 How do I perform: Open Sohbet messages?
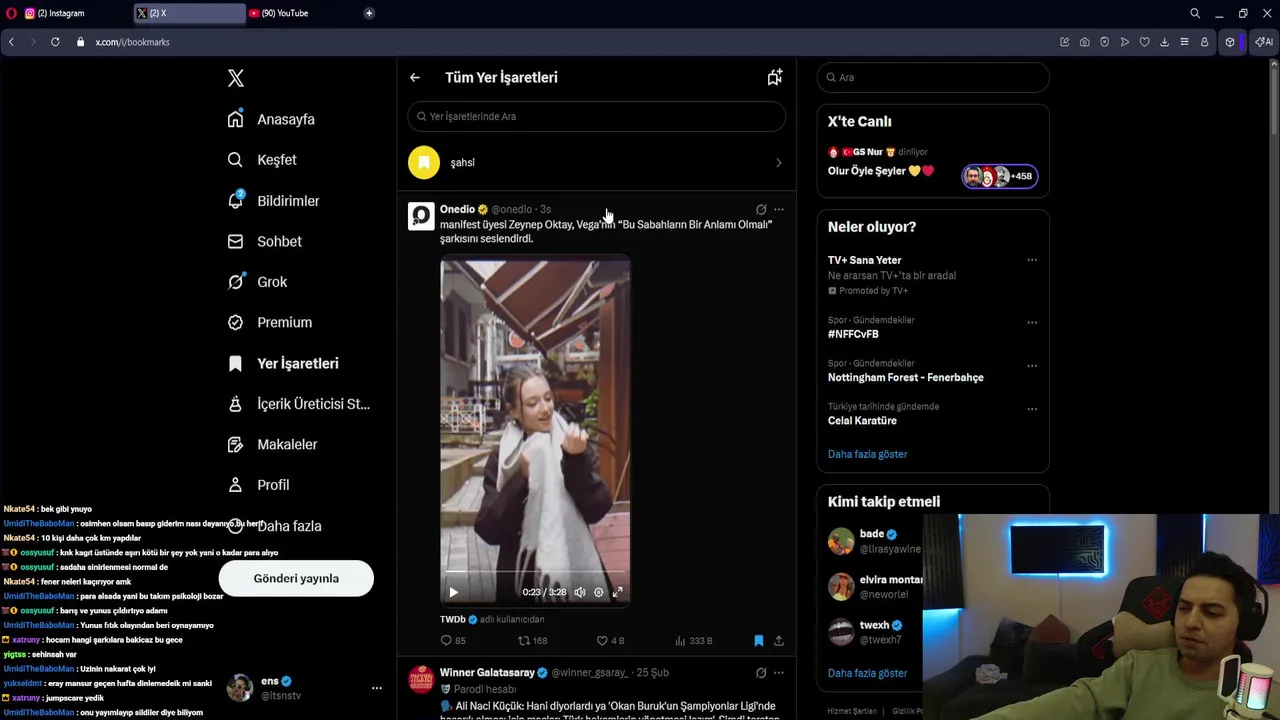(264, 241)
